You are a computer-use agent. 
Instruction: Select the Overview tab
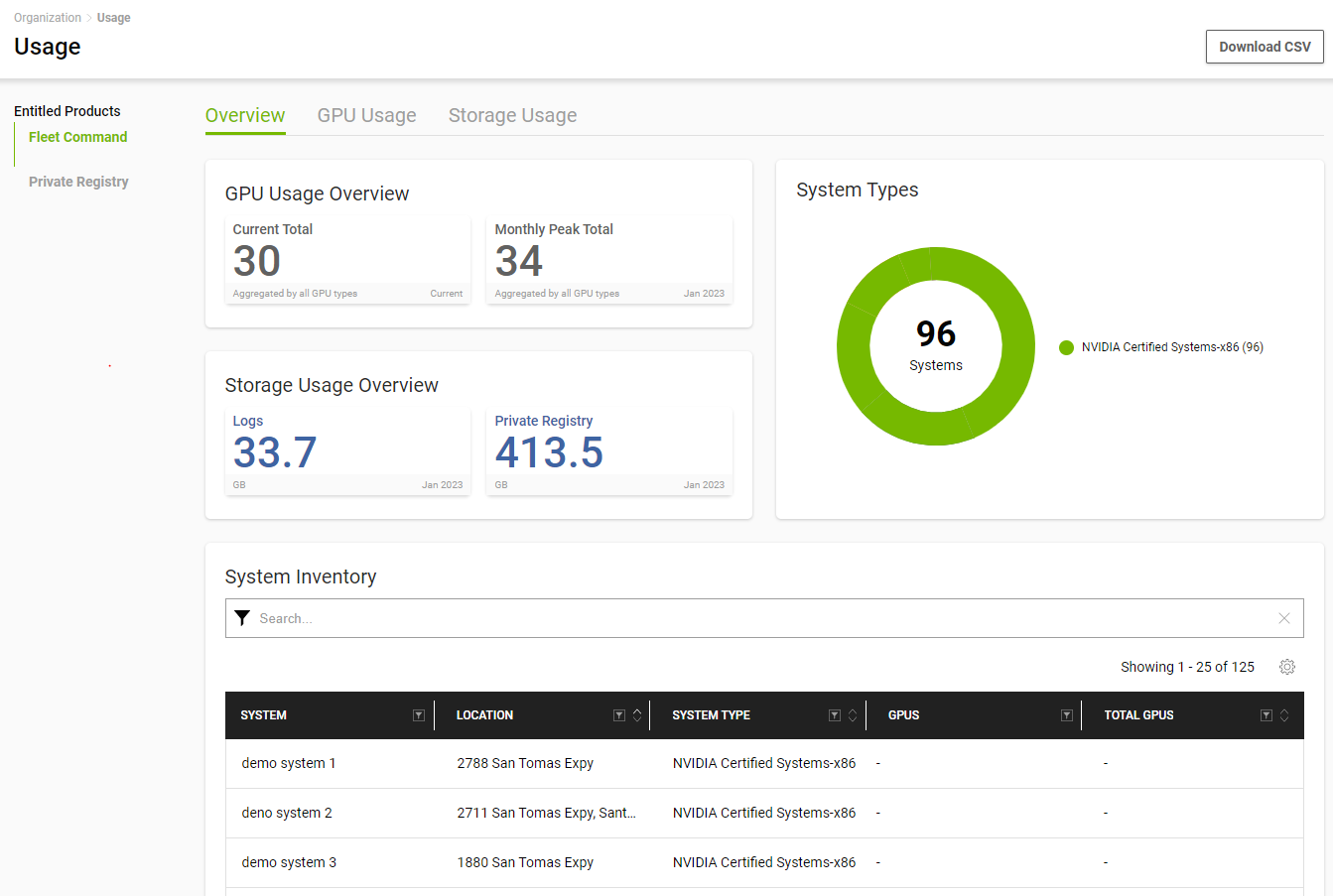coord(245,115)
